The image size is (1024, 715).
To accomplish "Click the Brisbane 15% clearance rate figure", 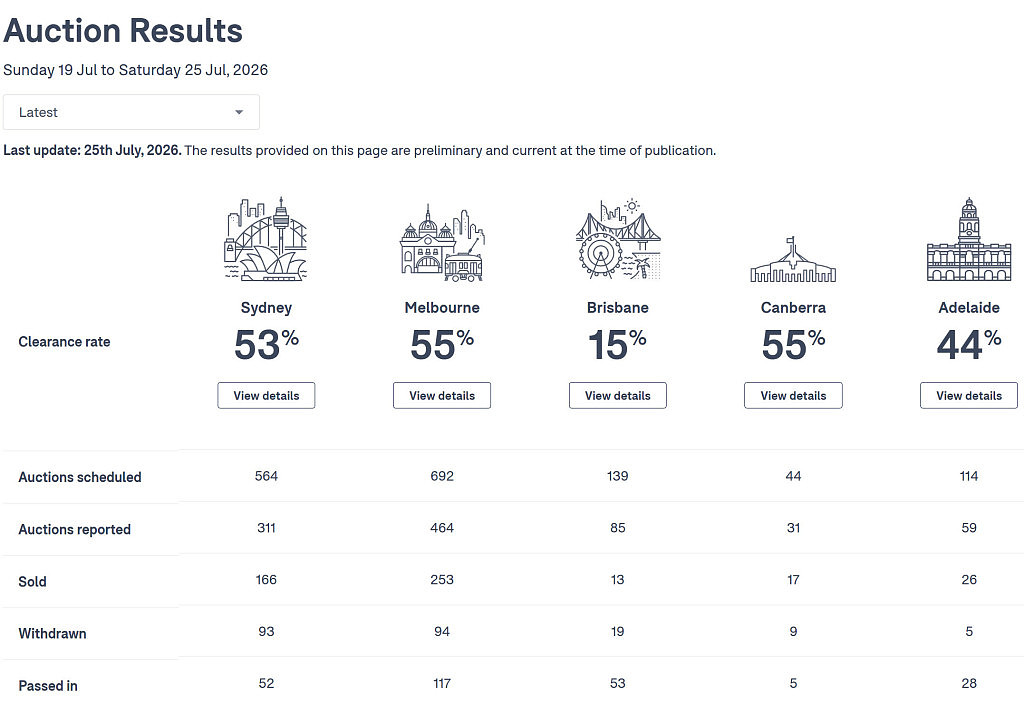I will tap(618, 344).
